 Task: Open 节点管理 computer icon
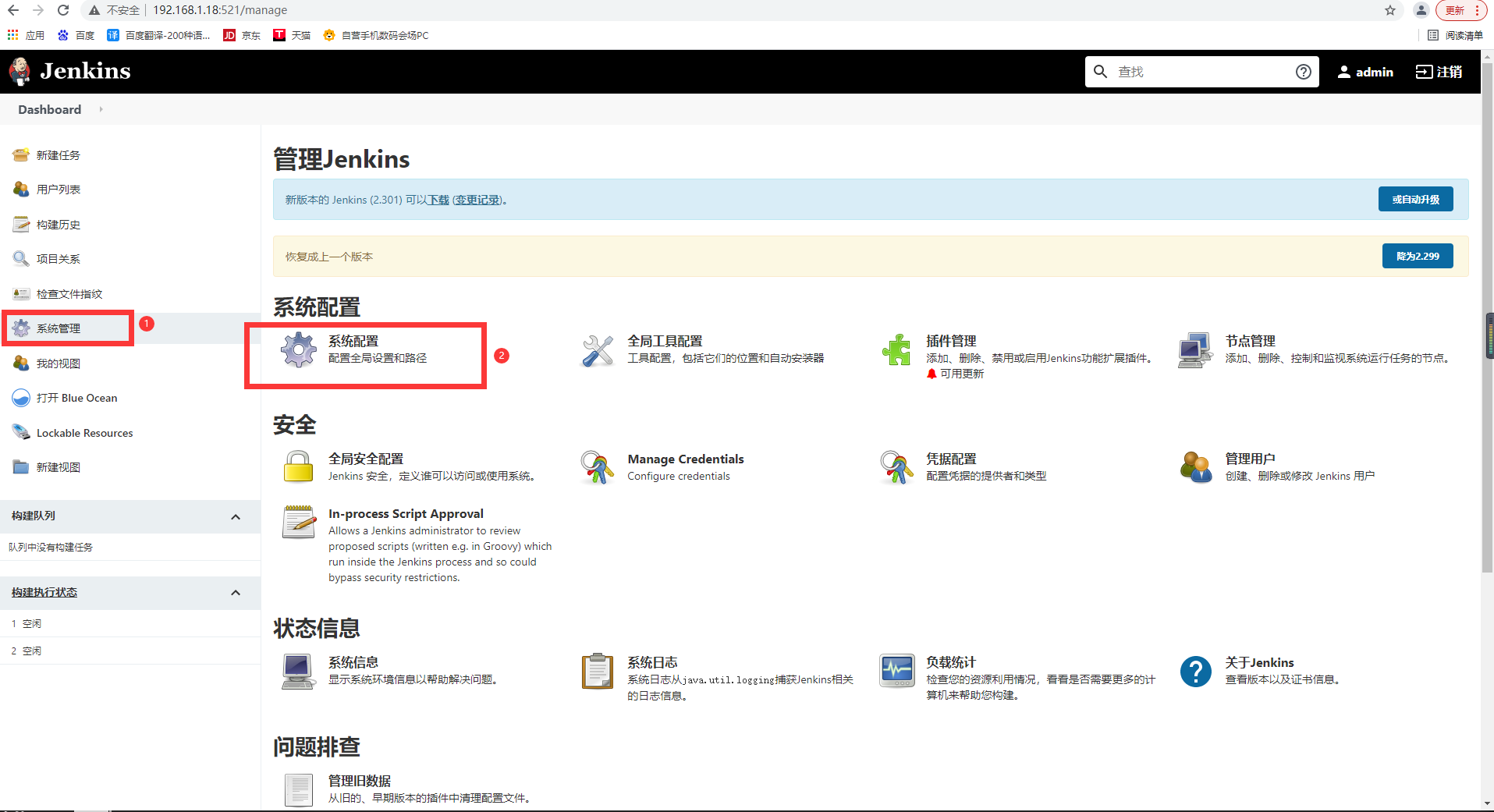[x=1195, y=350]
